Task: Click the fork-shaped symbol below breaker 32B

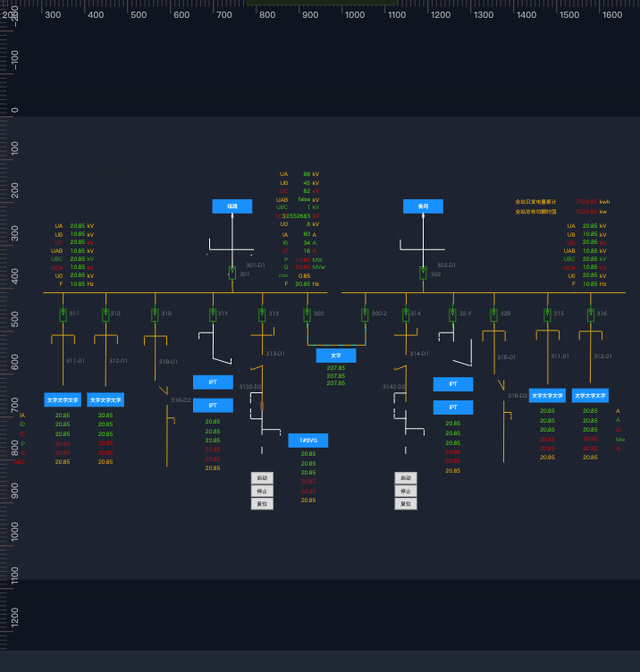Action: pyautogui.click(x=494, y=335)
